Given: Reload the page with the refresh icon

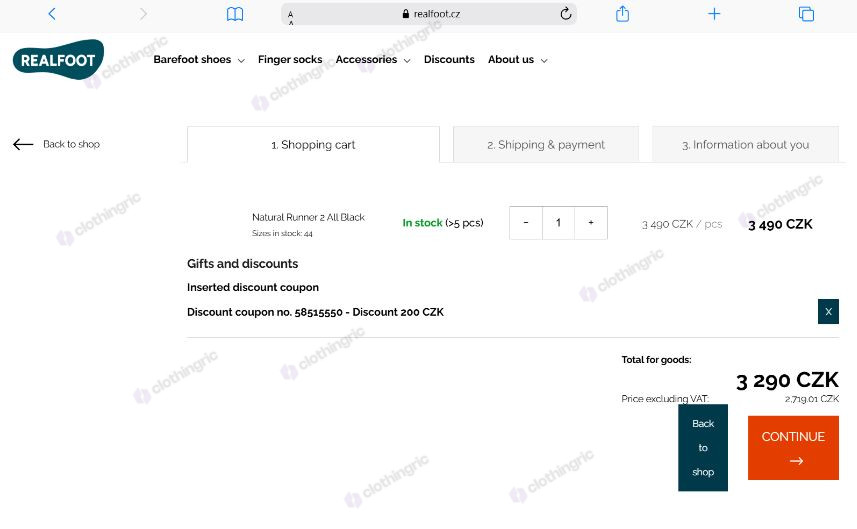Looking at the screenshot, I should 566,14.
